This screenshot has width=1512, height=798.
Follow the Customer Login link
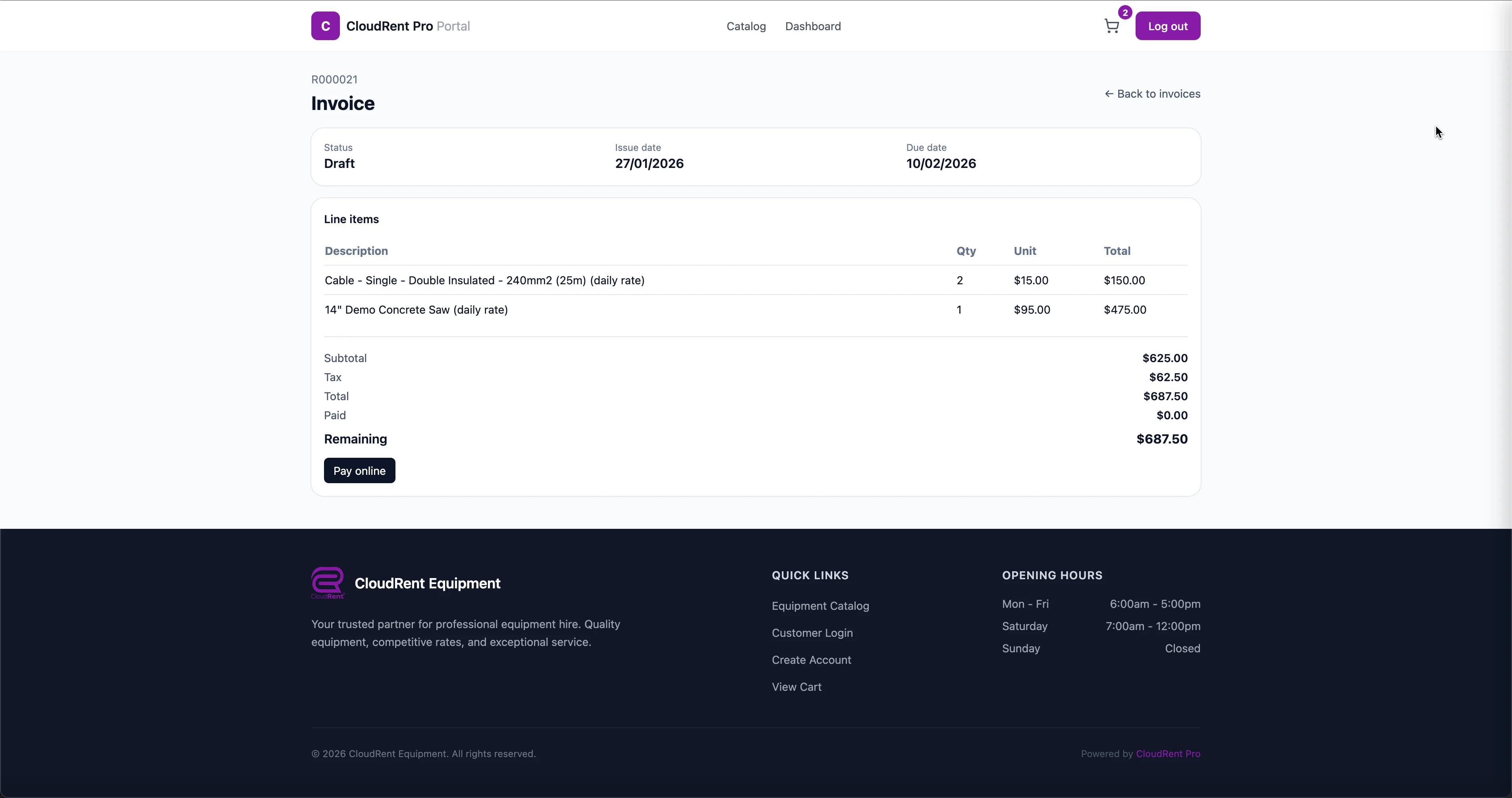click(x=812, y=632)
